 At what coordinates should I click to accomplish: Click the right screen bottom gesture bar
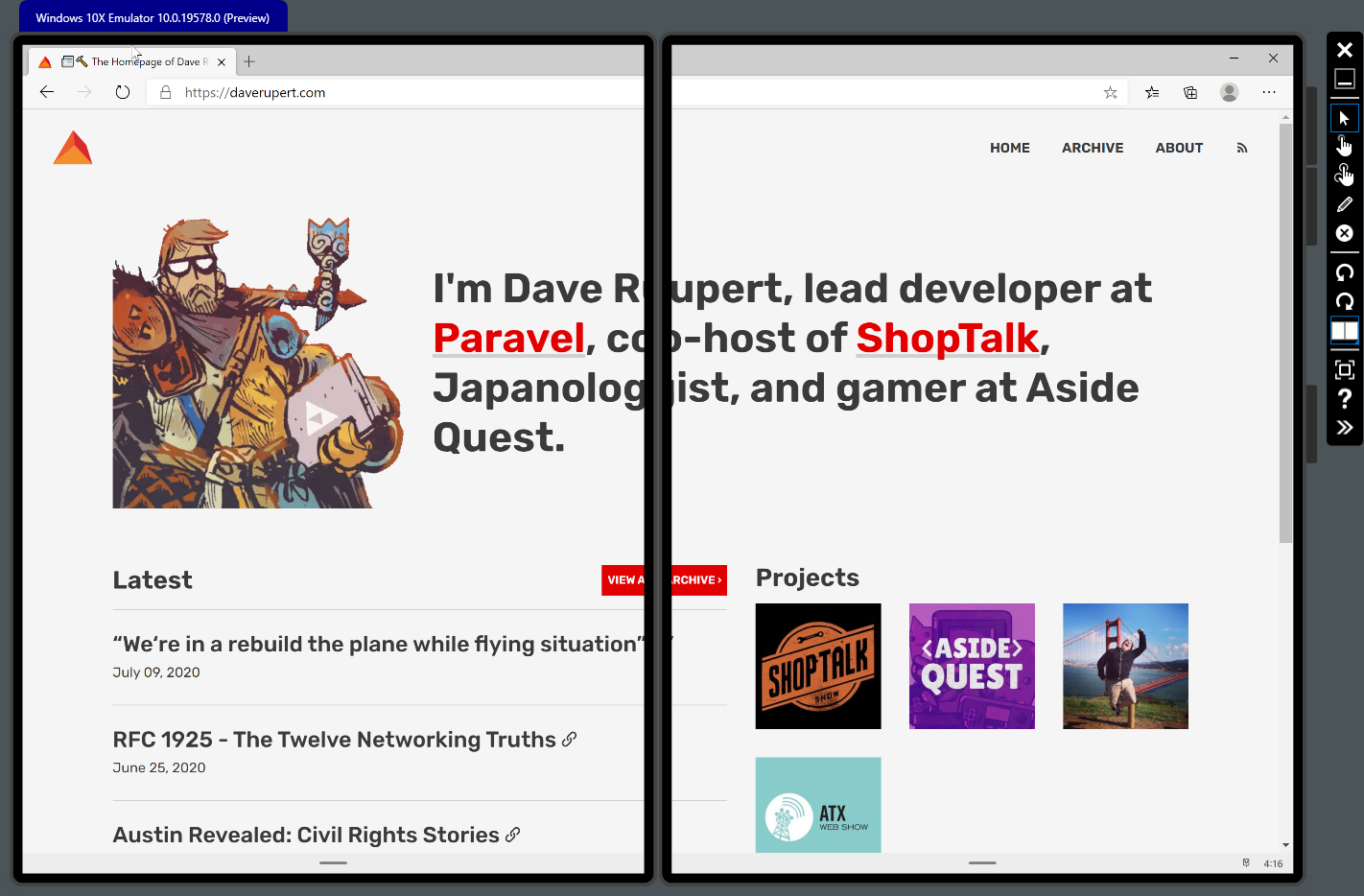pos(982,863)
